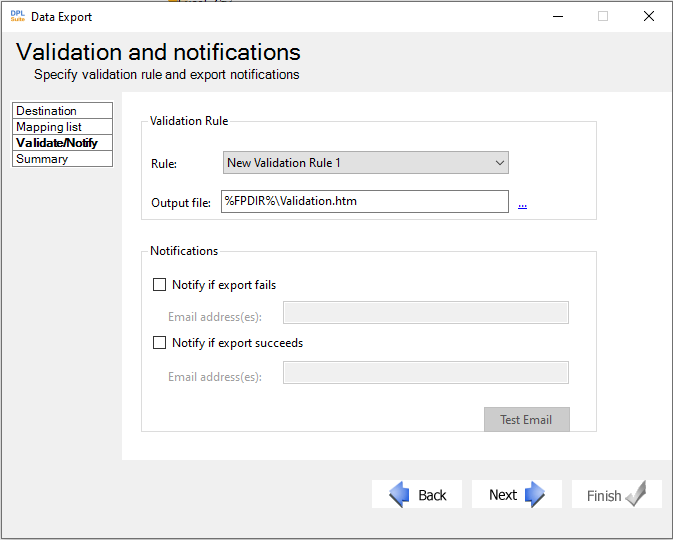Click the Finish checkmark icon
Image resolution: width=673 pixels, height=540 pixels.
point(636,494)
